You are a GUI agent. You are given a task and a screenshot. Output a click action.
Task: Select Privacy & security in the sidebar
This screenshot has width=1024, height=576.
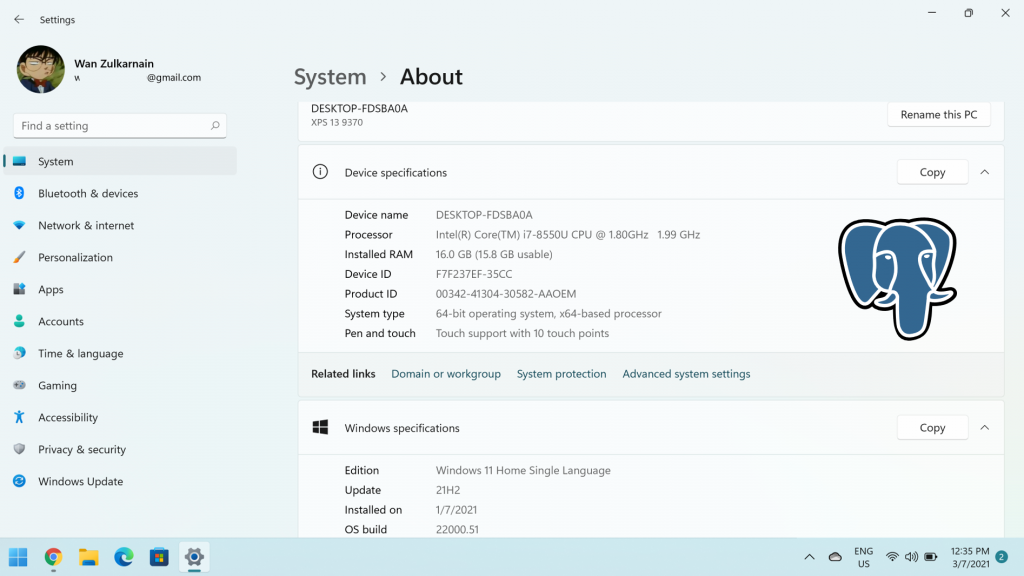click(x=82, y=449)
